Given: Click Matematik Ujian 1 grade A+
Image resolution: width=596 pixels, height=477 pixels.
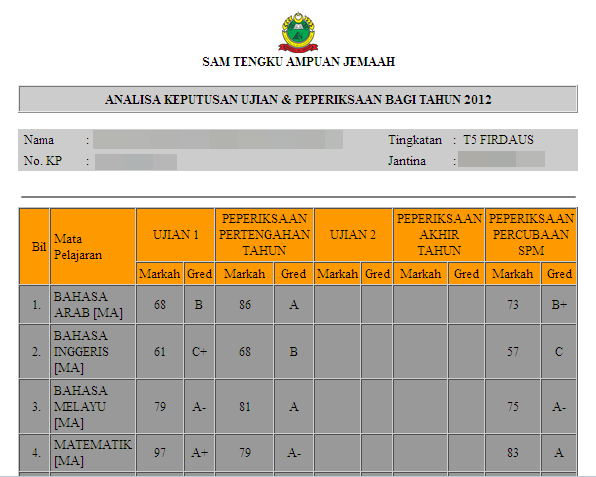Looking at the screenshot, I should coord(199,453).
